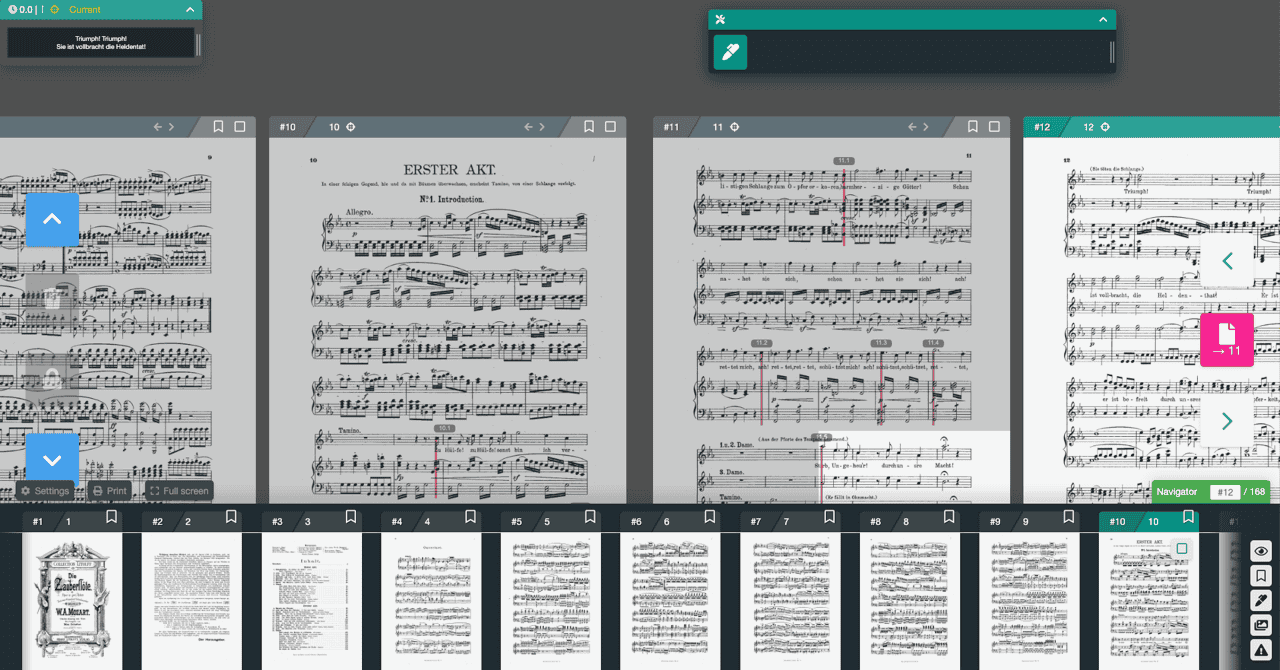Click the image stack icon in the right sidebar
Viewport: 1280px width, 670px height.
coord(1261,624)
